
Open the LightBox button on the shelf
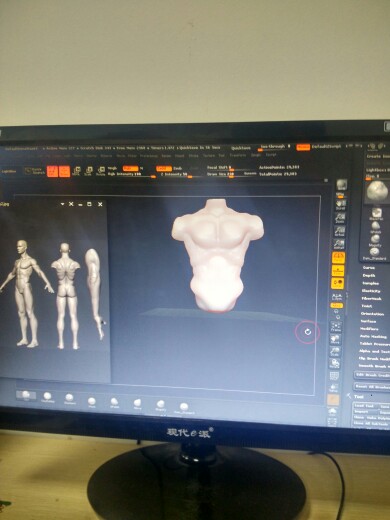tap(9, 171)
